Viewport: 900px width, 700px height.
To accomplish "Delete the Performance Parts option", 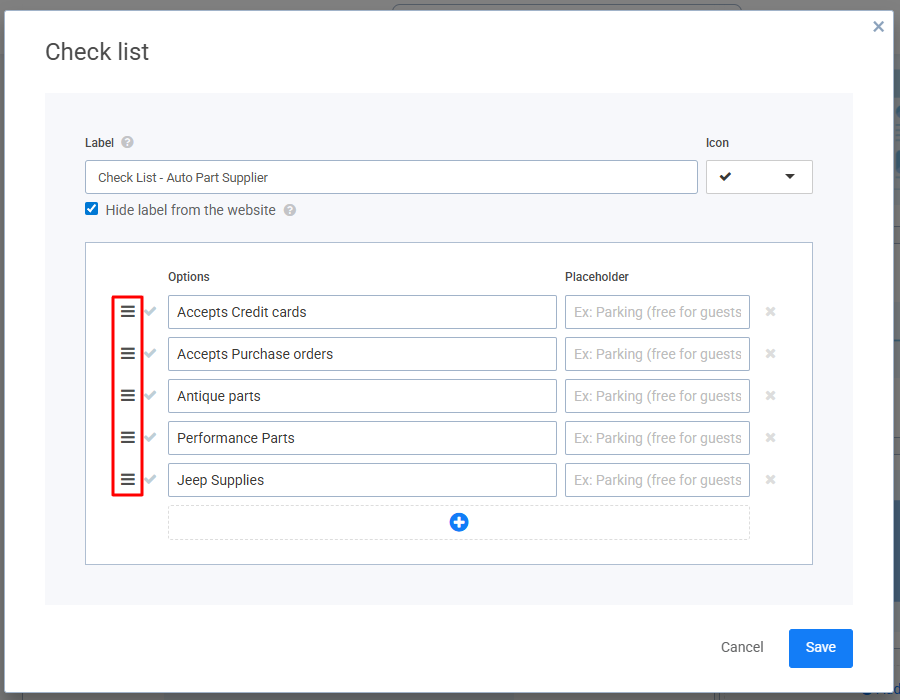I will point(770,437).
